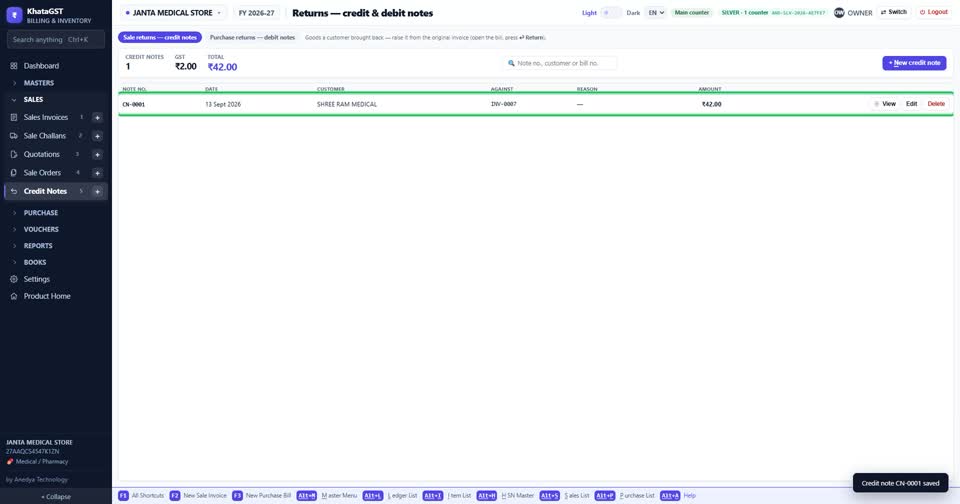Screen dimensions: 960x504
Task: Collapse the sidebar using Collapse control
Action: (x=56, y=497)
